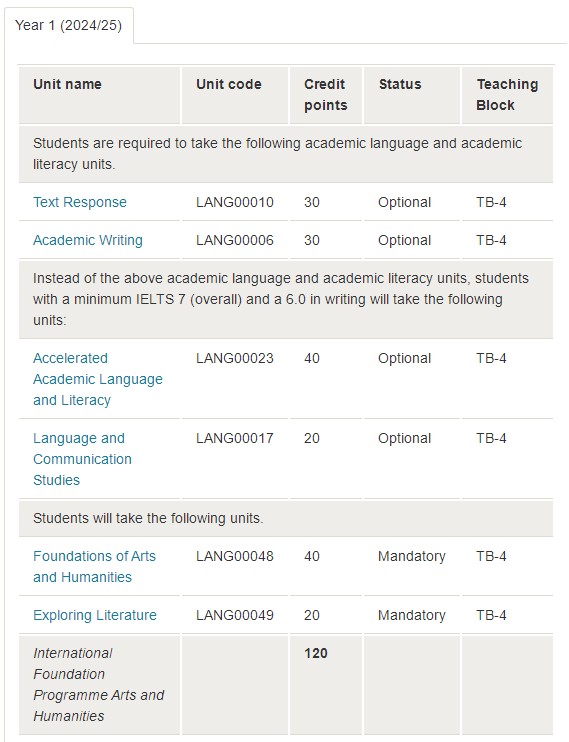Click the Status column header
Screen dimensions: 569x742
click(400, 84)
